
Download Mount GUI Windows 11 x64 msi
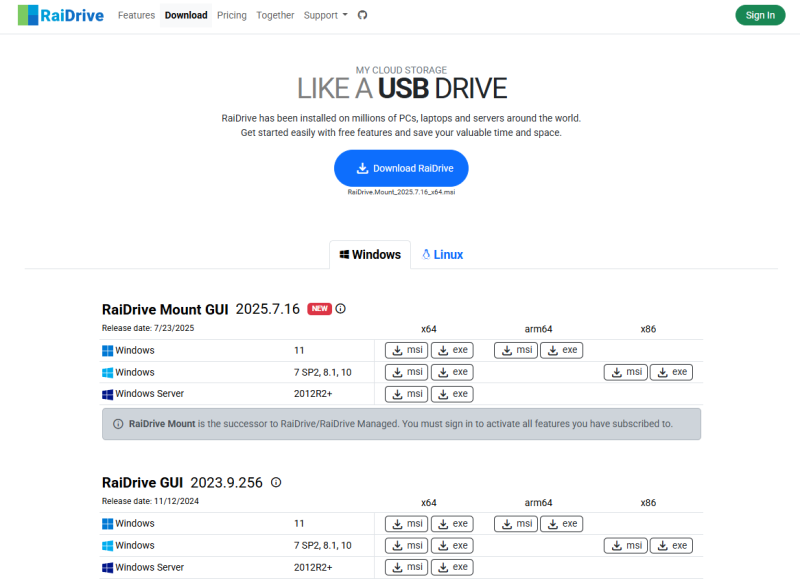pyautogui.click(x=407, y=350)
